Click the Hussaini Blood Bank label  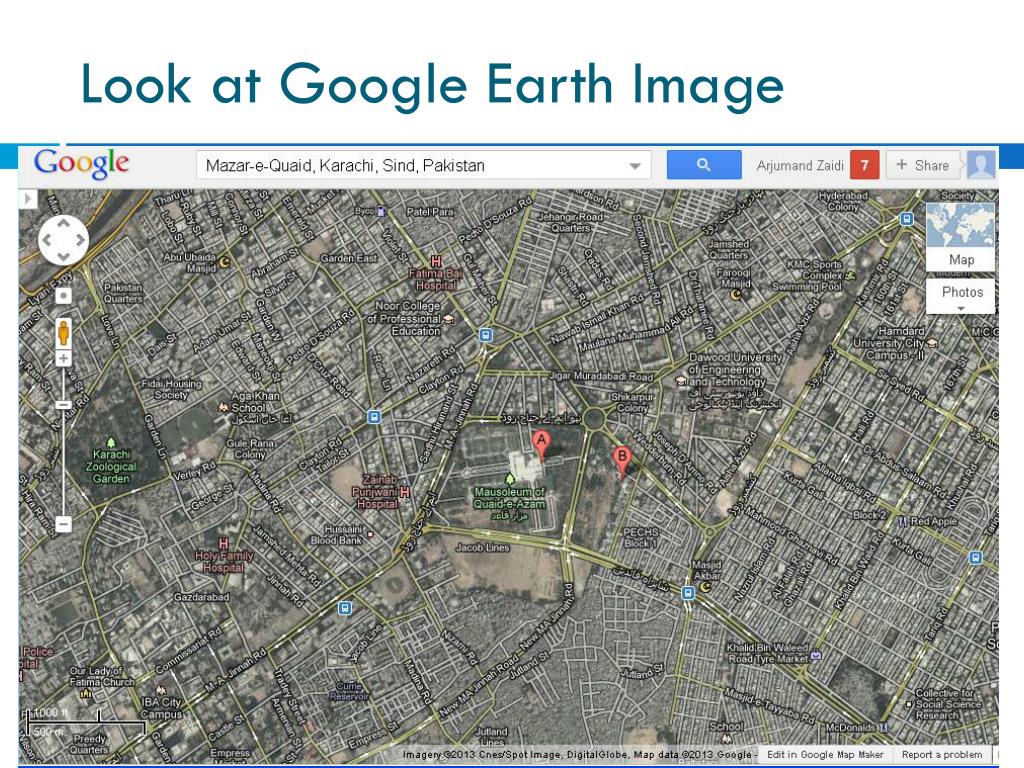click(336, 534)
